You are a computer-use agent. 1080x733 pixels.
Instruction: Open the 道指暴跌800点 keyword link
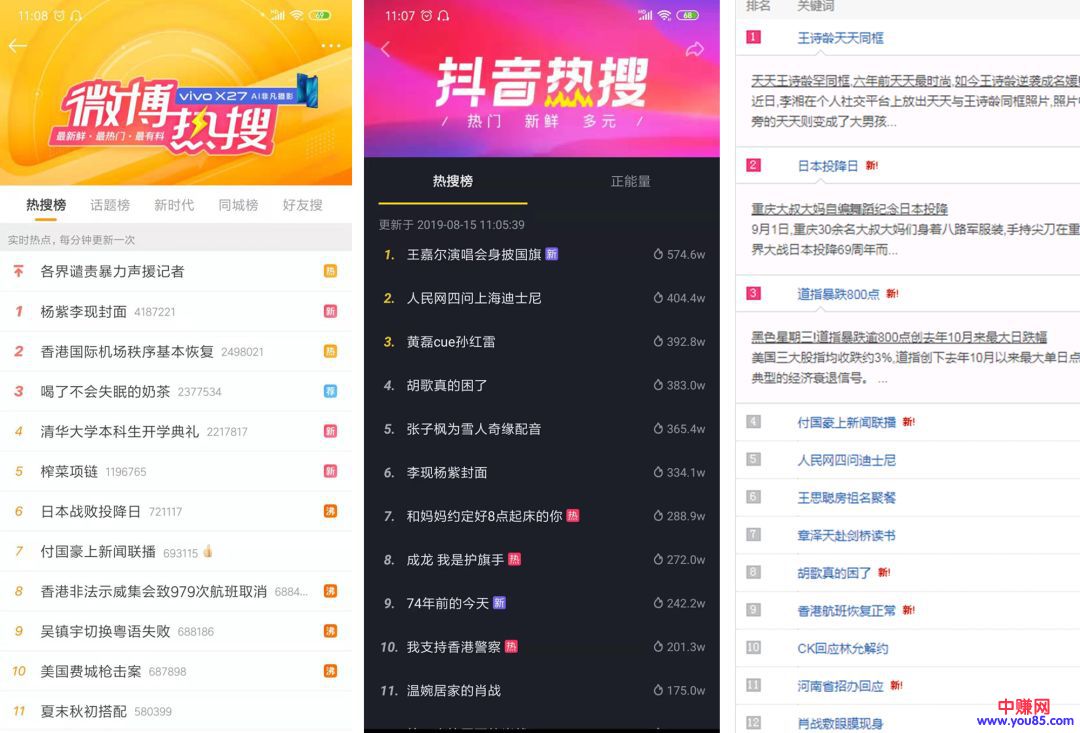point(838,294)
